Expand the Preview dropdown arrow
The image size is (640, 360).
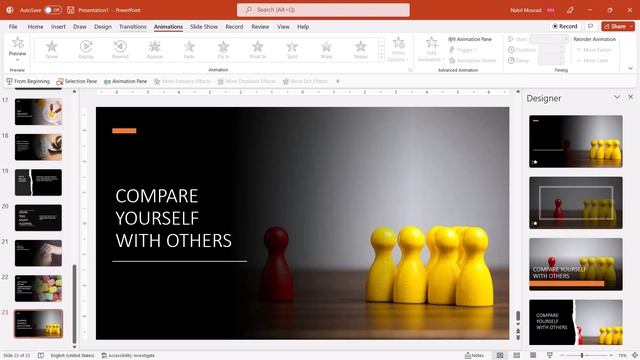[17, 60]
